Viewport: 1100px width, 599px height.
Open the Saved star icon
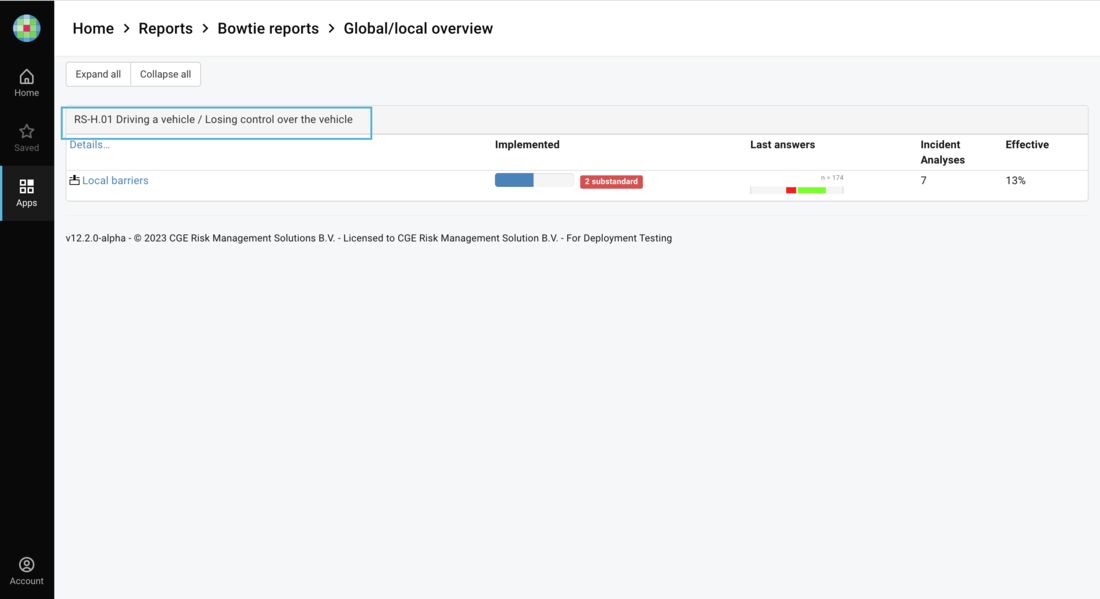pos(27,138)
